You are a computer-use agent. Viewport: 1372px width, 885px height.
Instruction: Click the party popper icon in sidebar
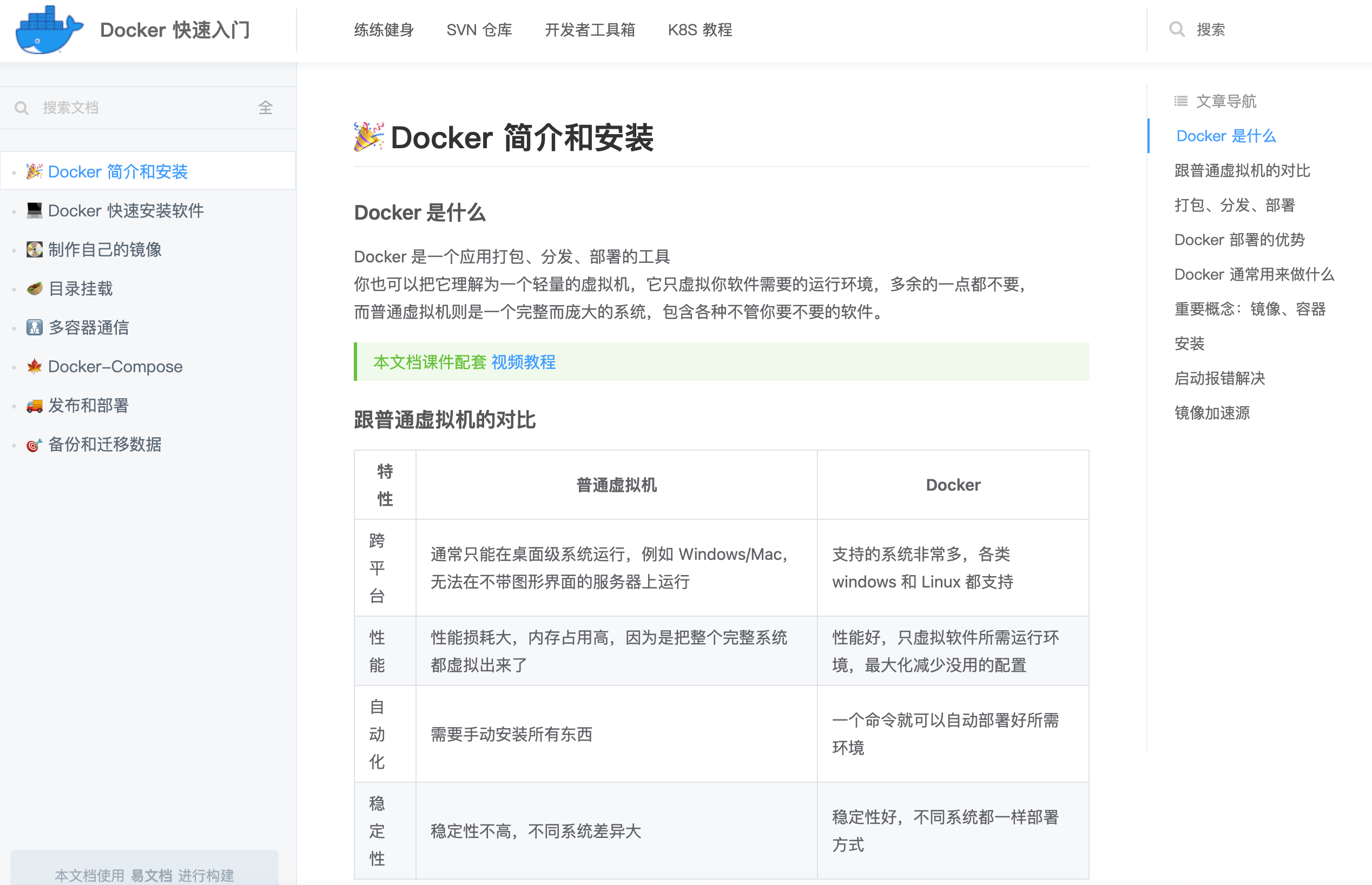point(35,171)
